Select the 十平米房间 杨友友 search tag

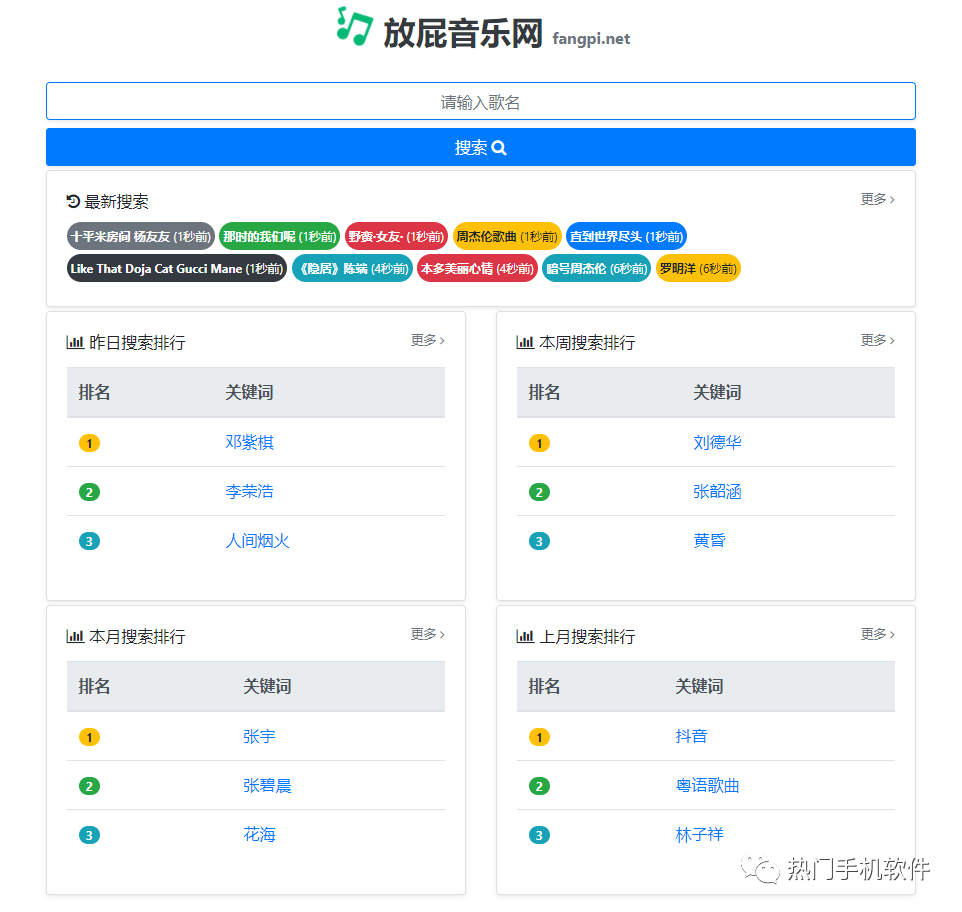tap(140, 237)
